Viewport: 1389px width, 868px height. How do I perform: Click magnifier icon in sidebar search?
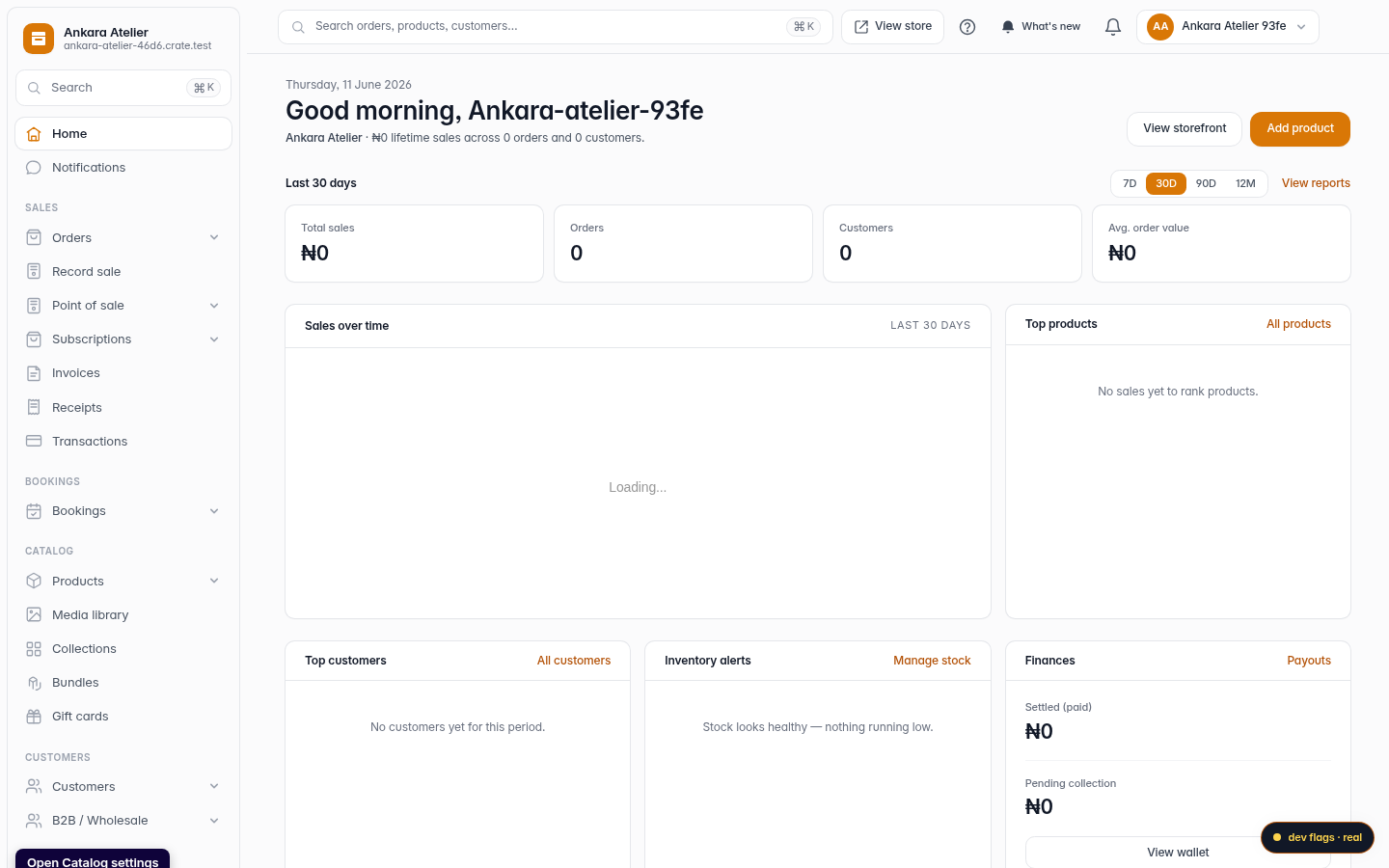34,88
